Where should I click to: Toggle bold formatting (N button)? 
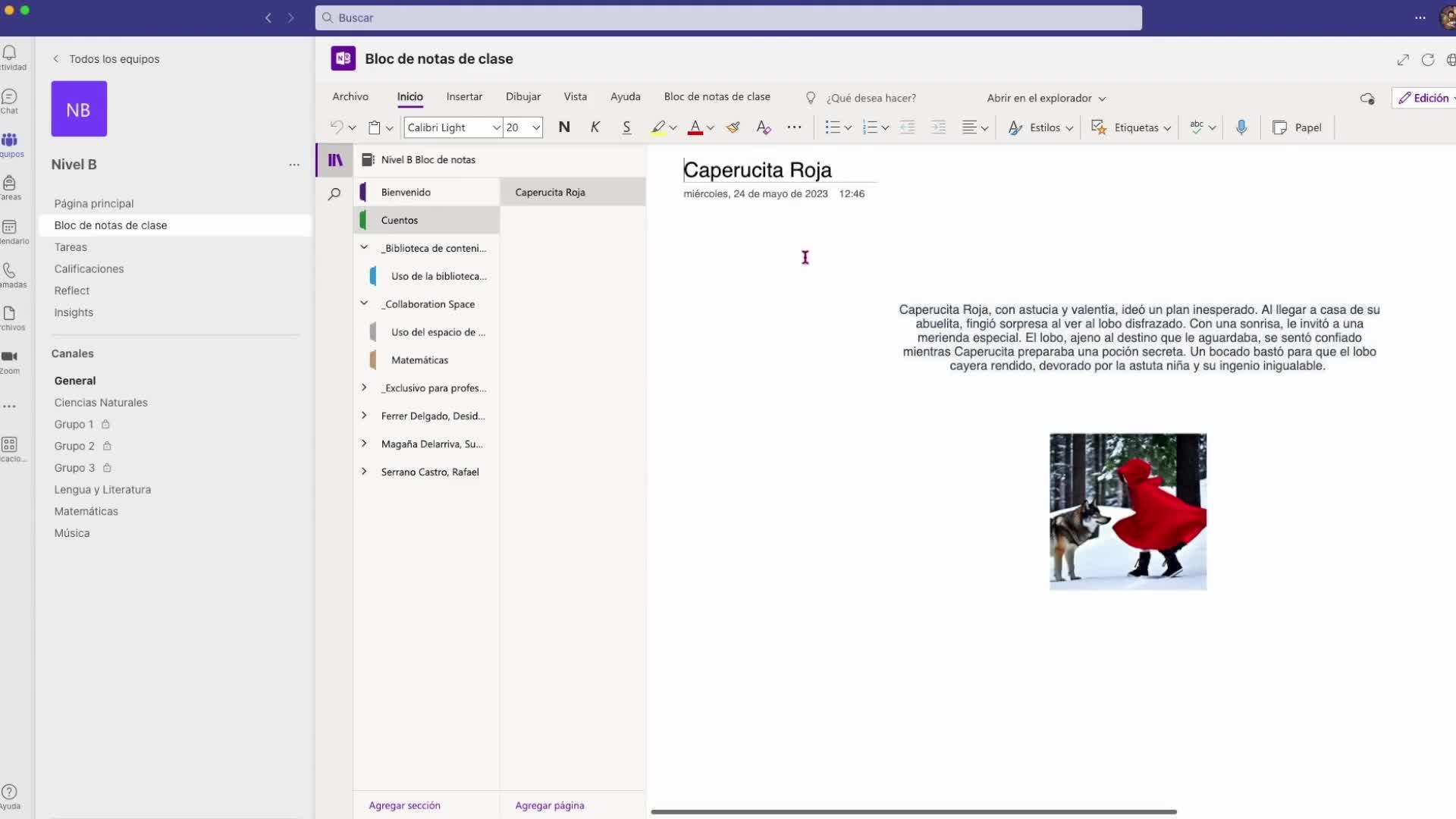click(x=564, y=127)
